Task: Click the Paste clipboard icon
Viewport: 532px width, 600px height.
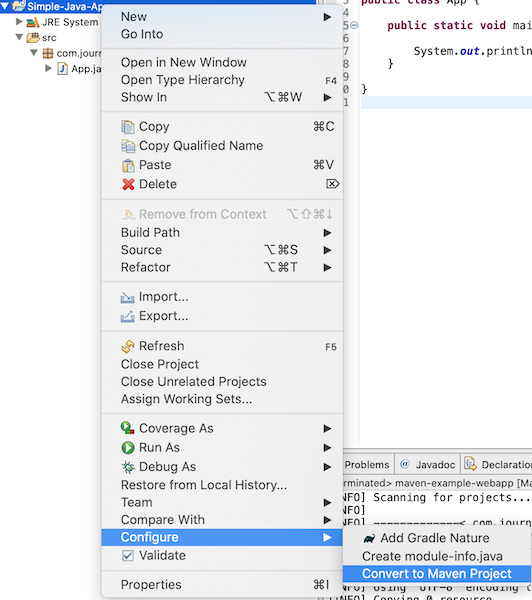Action: [x=128, y=165]
